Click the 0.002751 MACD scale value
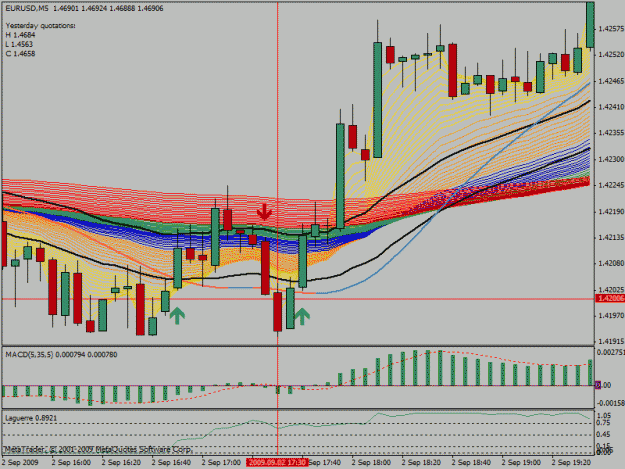The width and height of the screenshot is (625, 469). pyautogui.click(x=611, y=352)
